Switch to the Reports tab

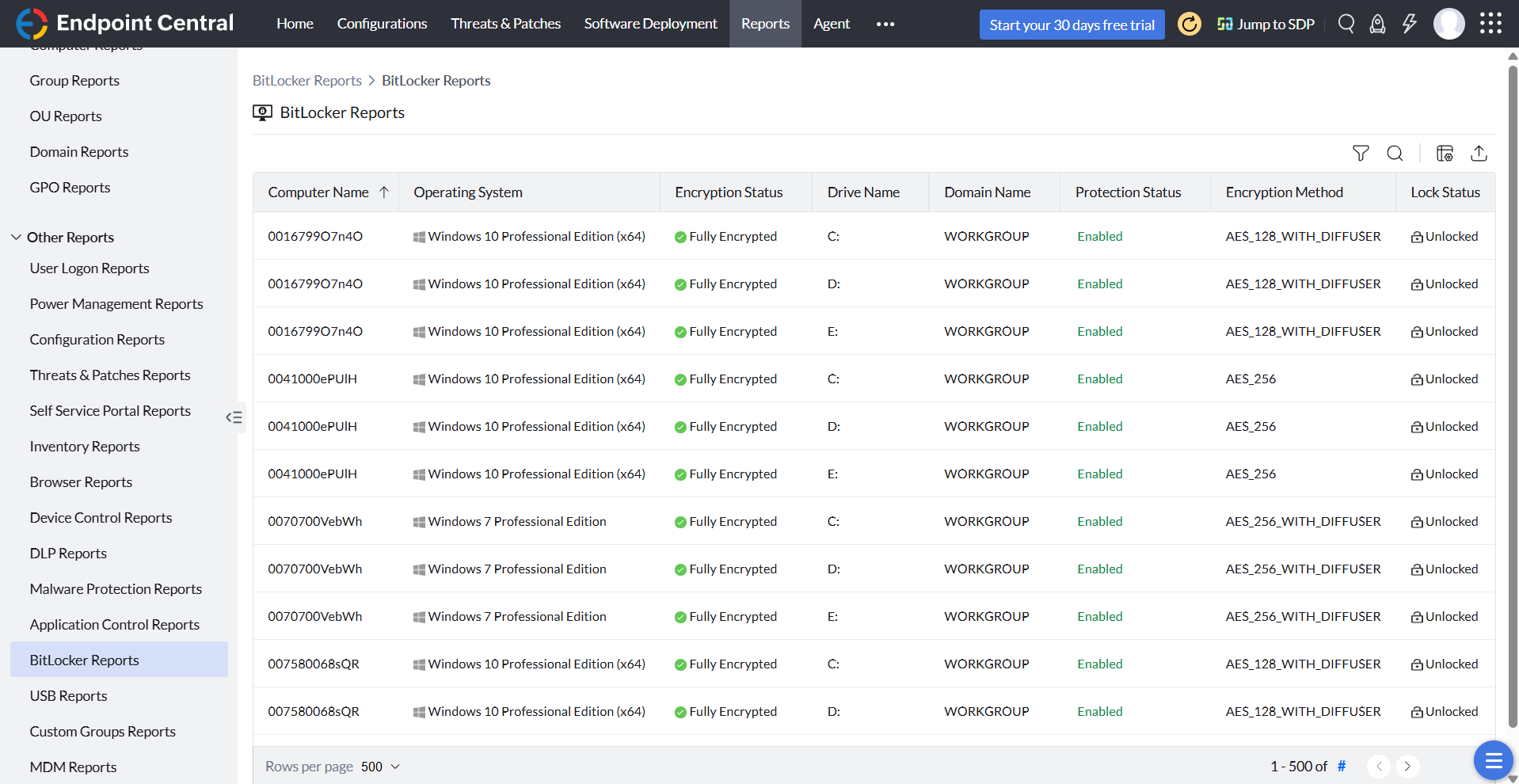coord(764,23)
